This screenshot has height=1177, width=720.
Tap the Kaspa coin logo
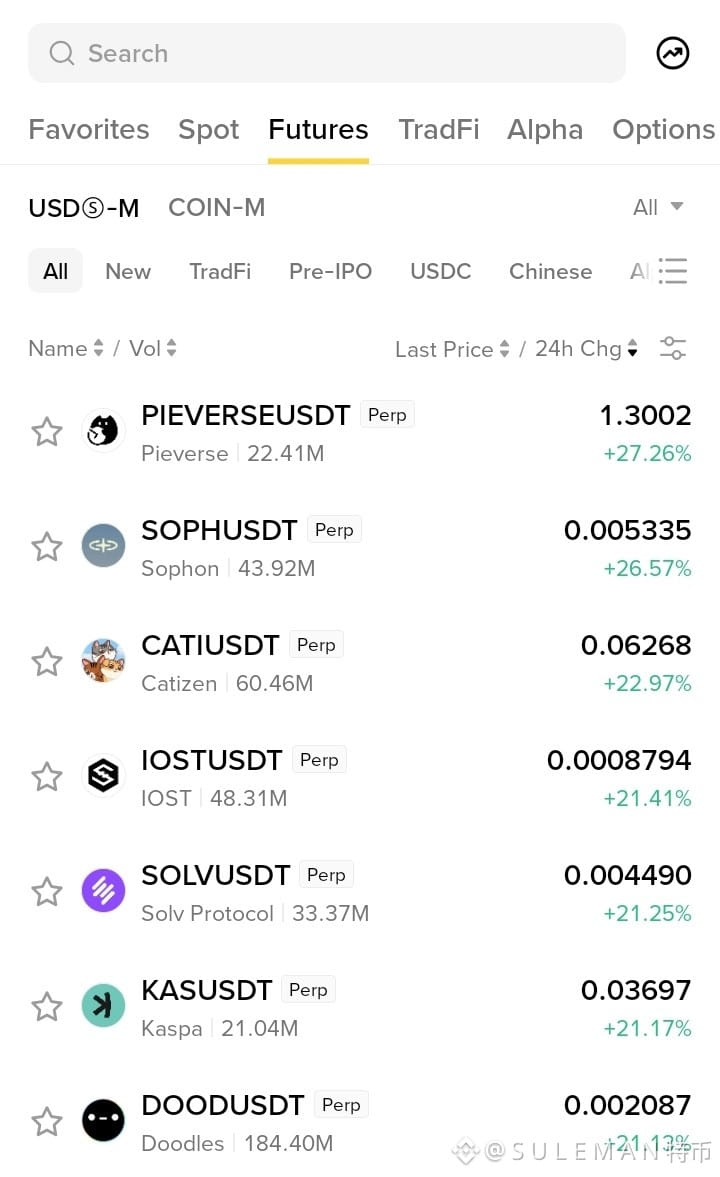pyautogui.click(x=103, y=1005)
